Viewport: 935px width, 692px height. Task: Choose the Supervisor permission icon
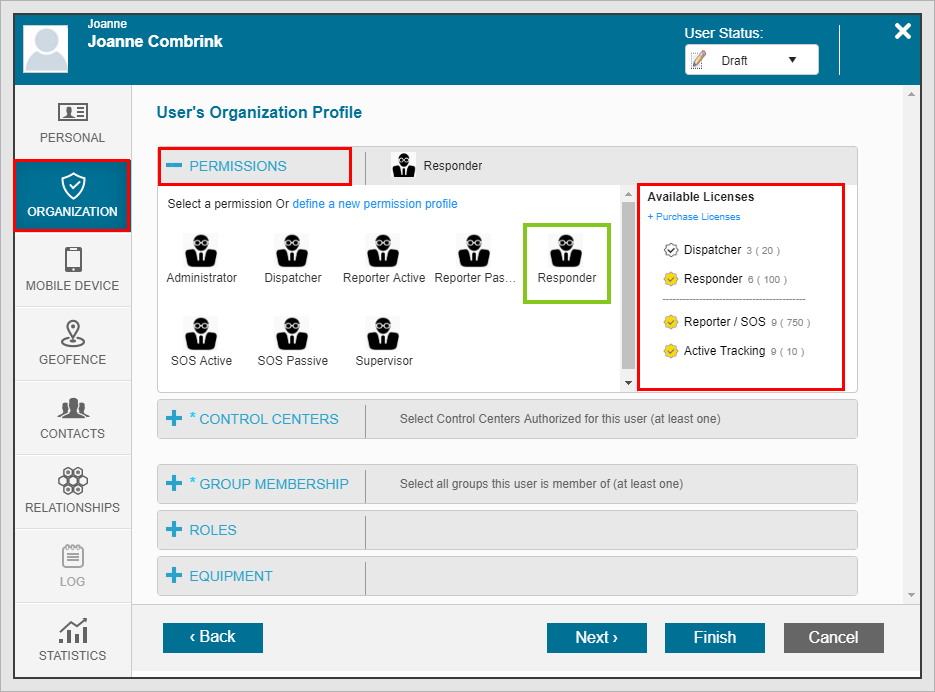pos(383,334)
